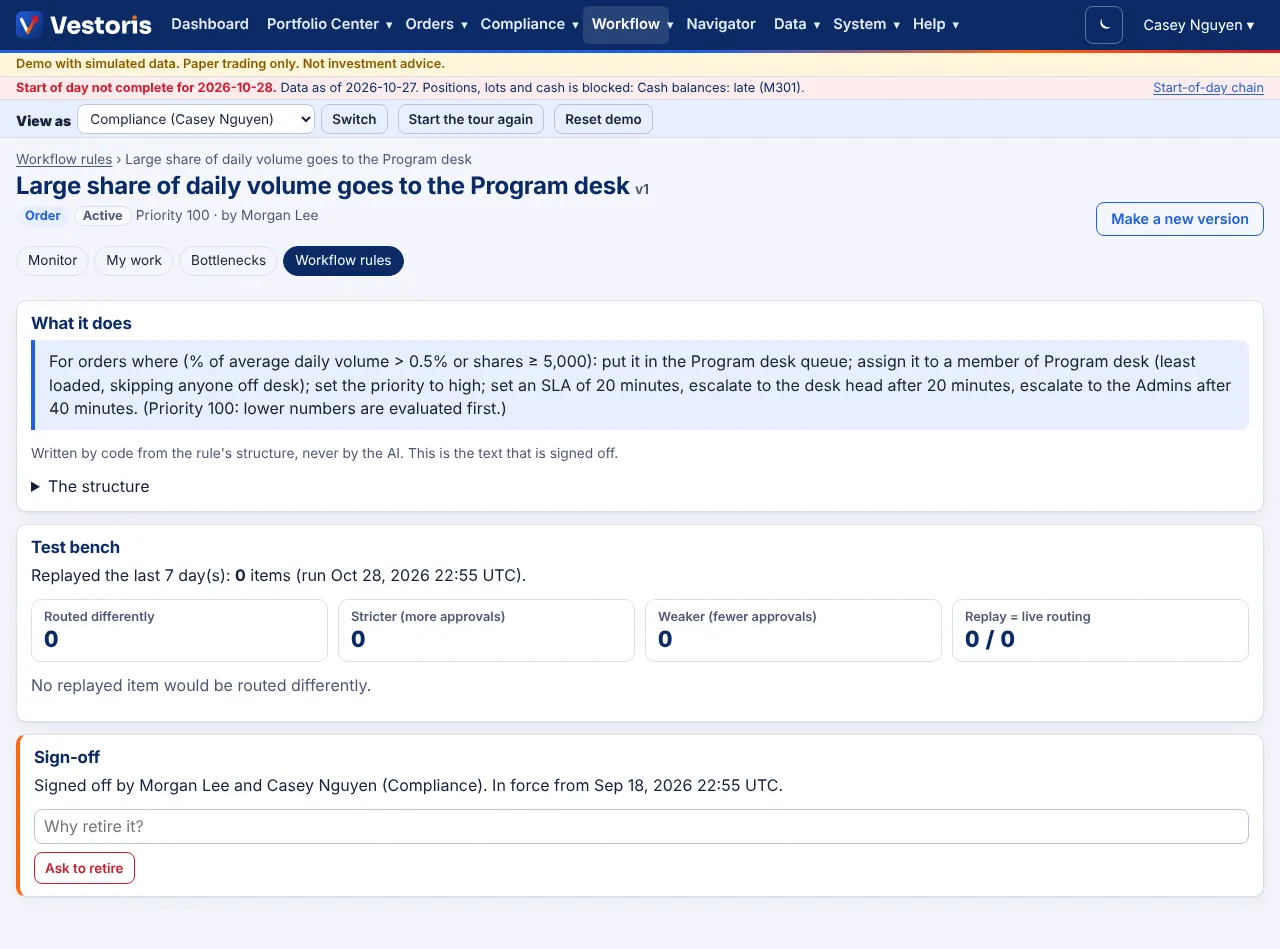Open the Compliance dropdown menu
Viewport: 1280px width, 949px height.
pyautogui.click(x=529, y=24)
